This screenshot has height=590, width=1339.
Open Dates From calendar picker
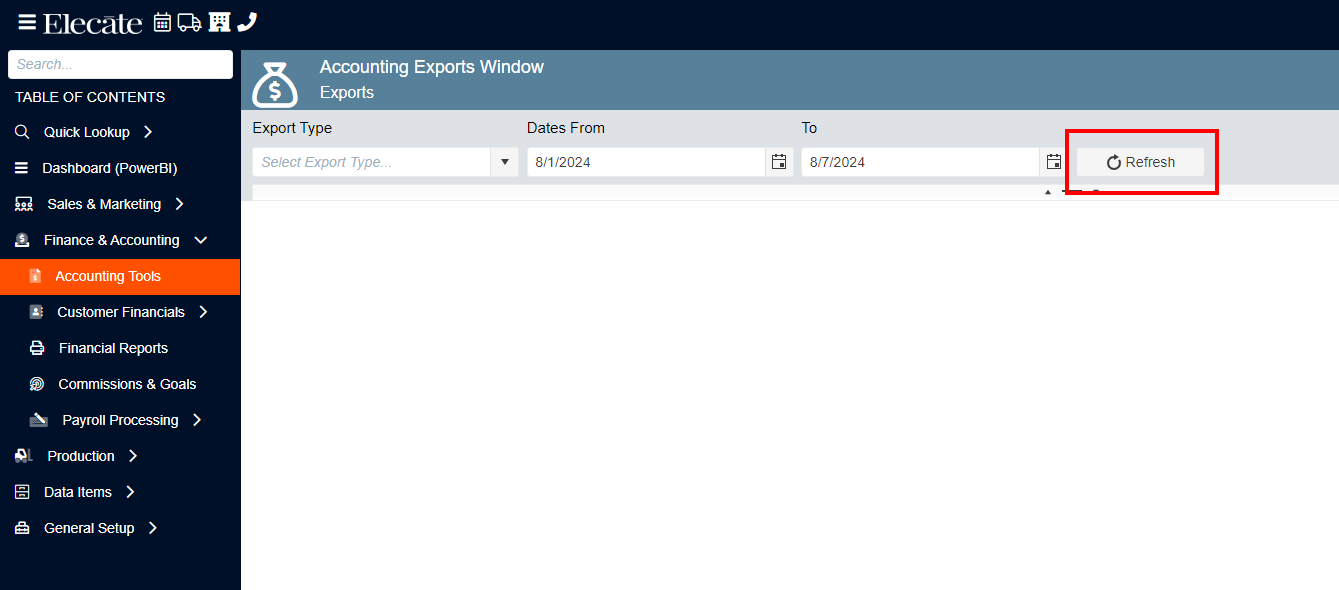tap(779, 162)
